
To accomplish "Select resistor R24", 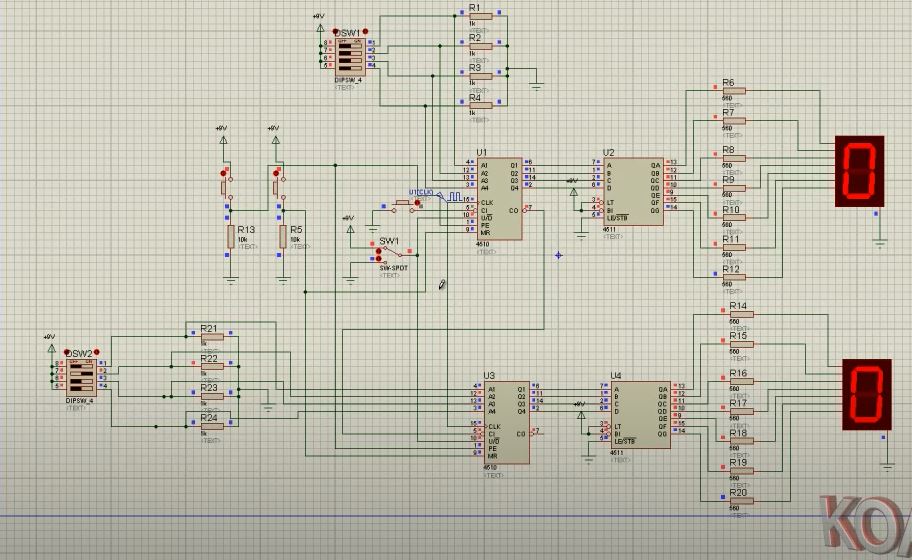I will click(212, 426).
